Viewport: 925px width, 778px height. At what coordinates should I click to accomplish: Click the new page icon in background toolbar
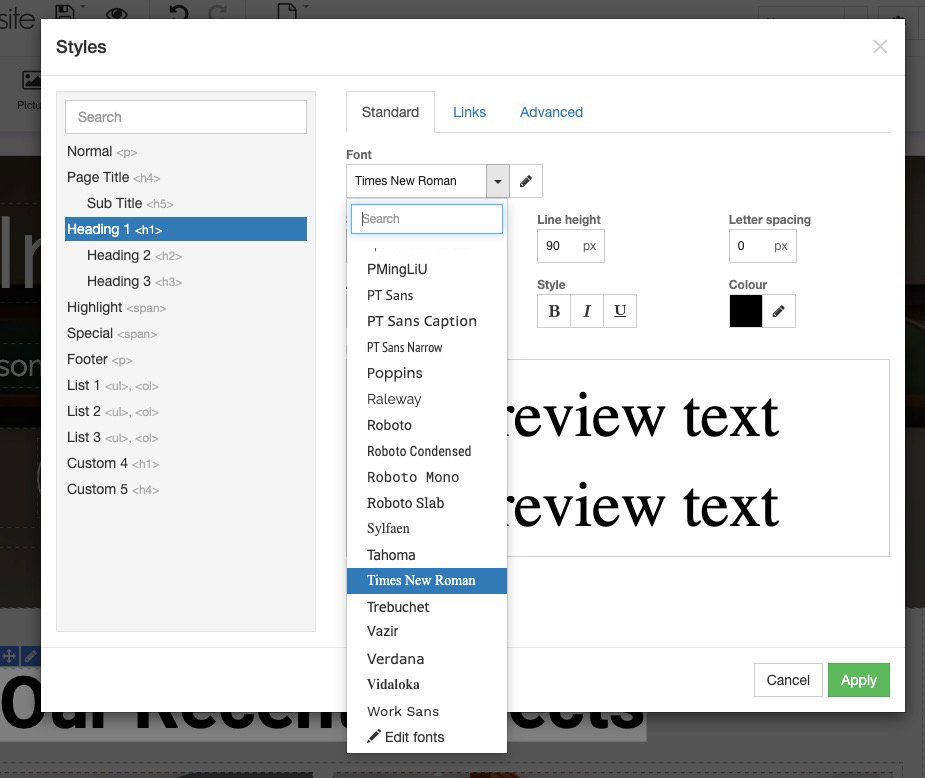pyautogui.click(x=287, y=11)
